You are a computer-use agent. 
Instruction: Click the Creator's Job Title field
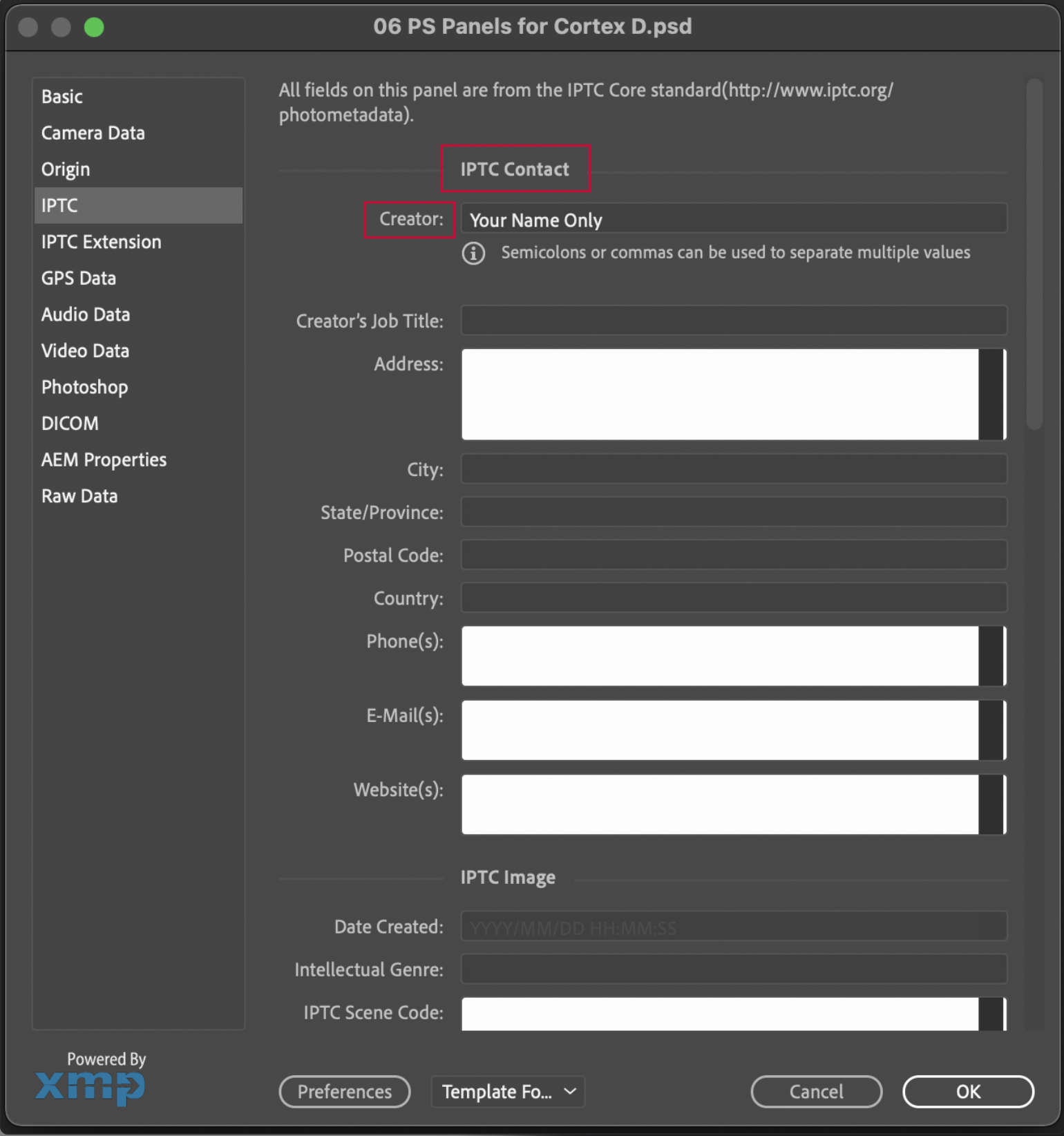tap(734, 321)
